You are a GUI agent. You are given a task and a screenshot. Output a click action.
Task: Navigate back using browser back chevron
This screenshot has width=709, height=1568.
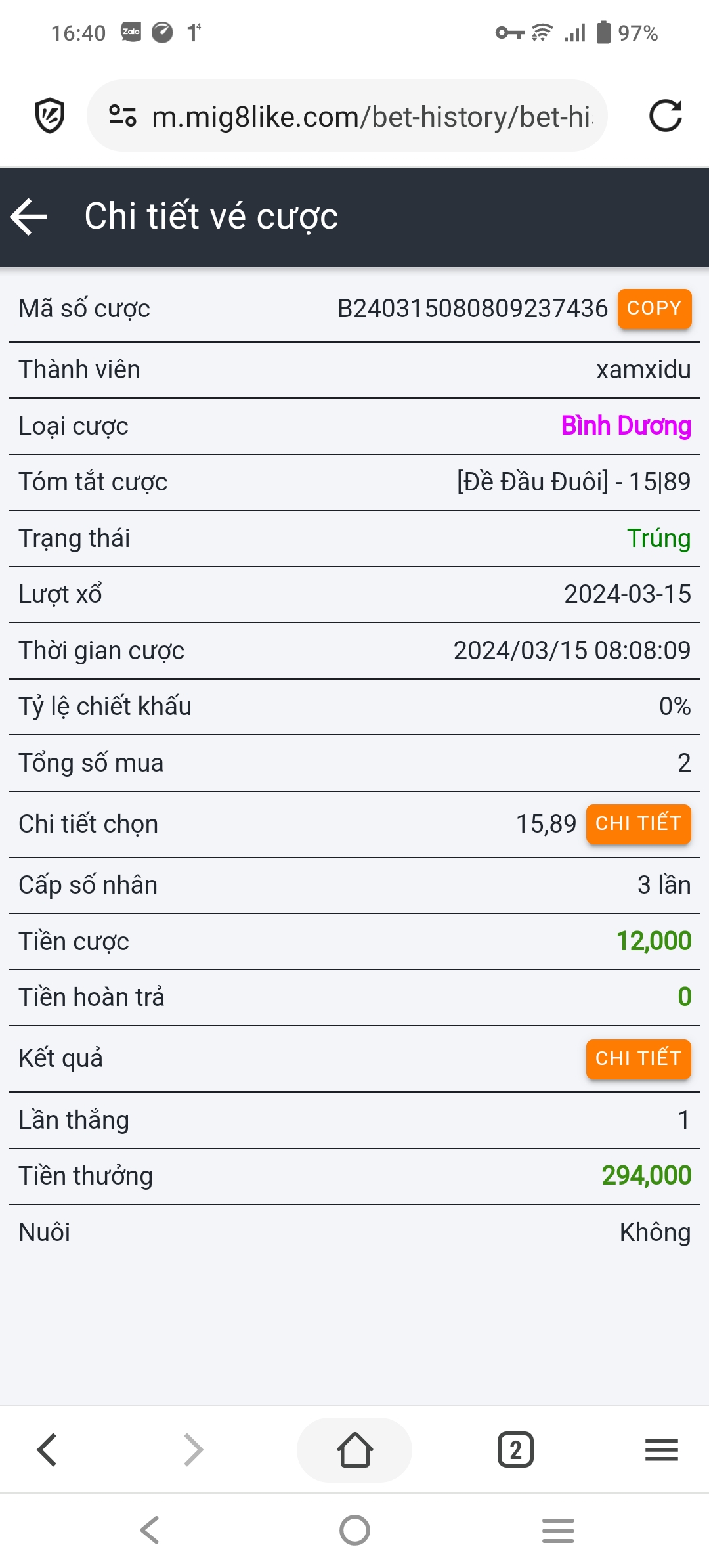[x=47, y=1449]
